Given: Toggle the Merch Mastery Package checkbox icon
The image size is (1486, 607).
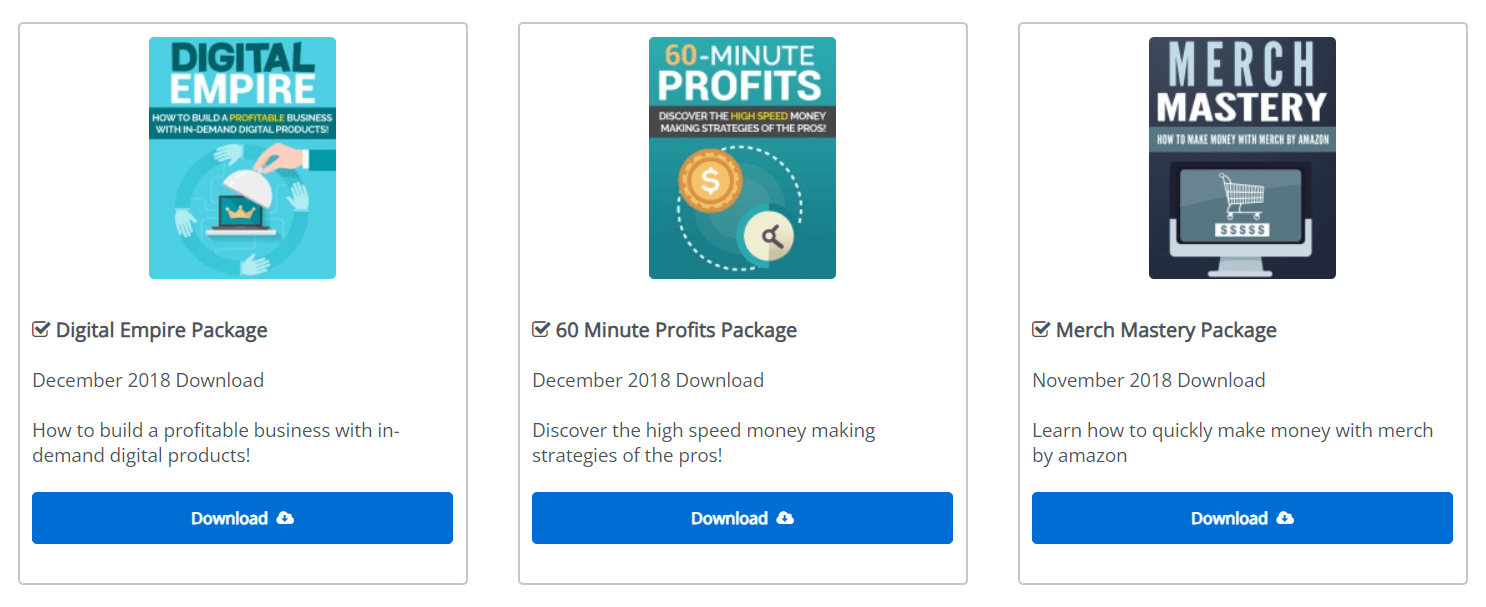Looking at the screenshot, I should [1041, 329].
